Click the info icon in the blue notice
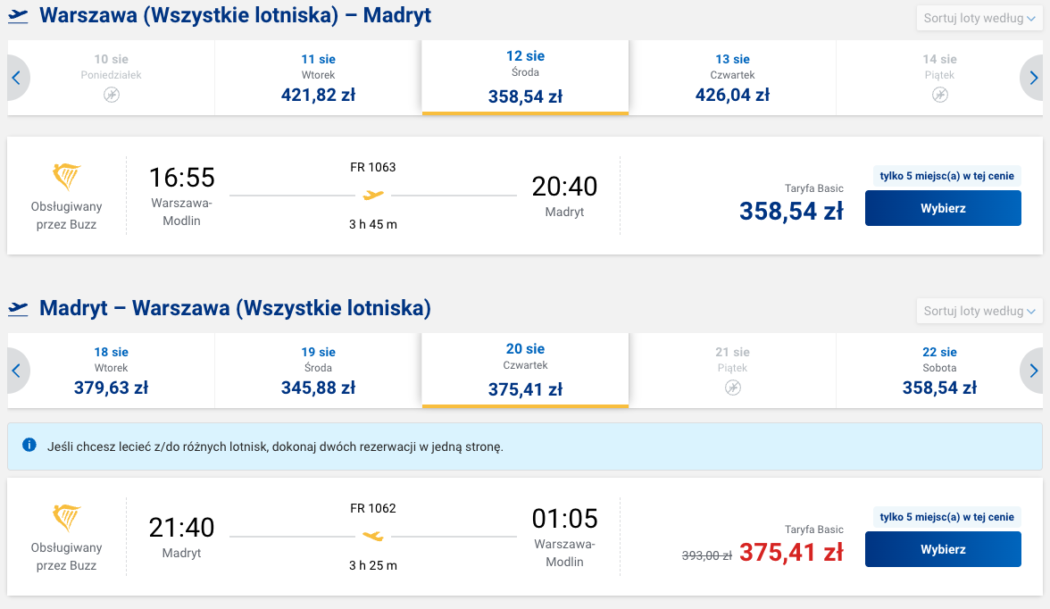1050x609 pixels. (x=29, y=445)
